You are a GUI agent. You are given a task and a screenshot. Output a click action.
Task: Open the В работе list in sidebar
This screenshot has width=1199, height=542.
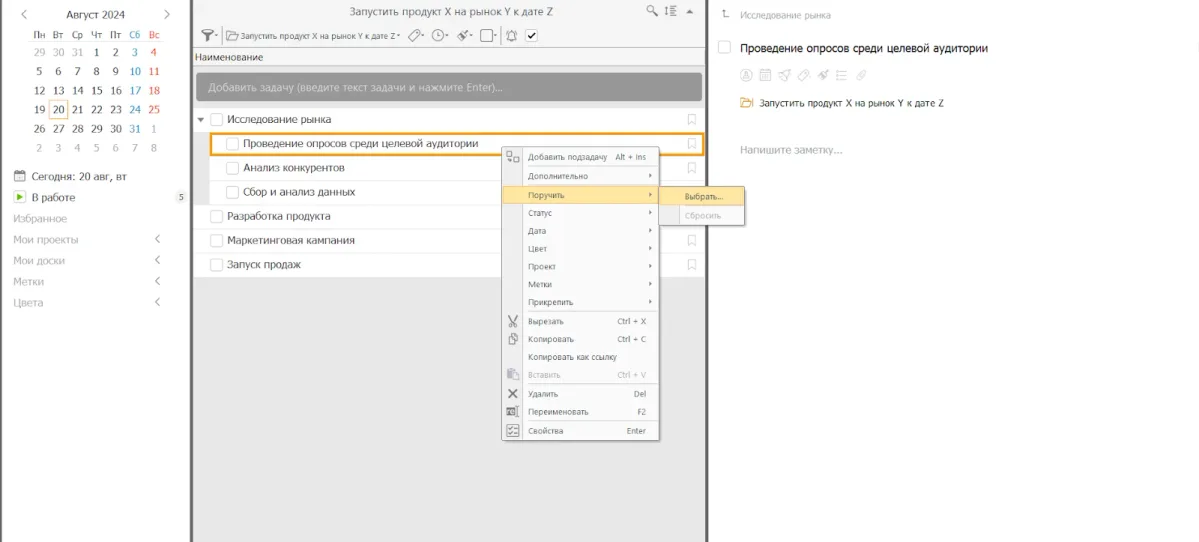click(53, 197)
